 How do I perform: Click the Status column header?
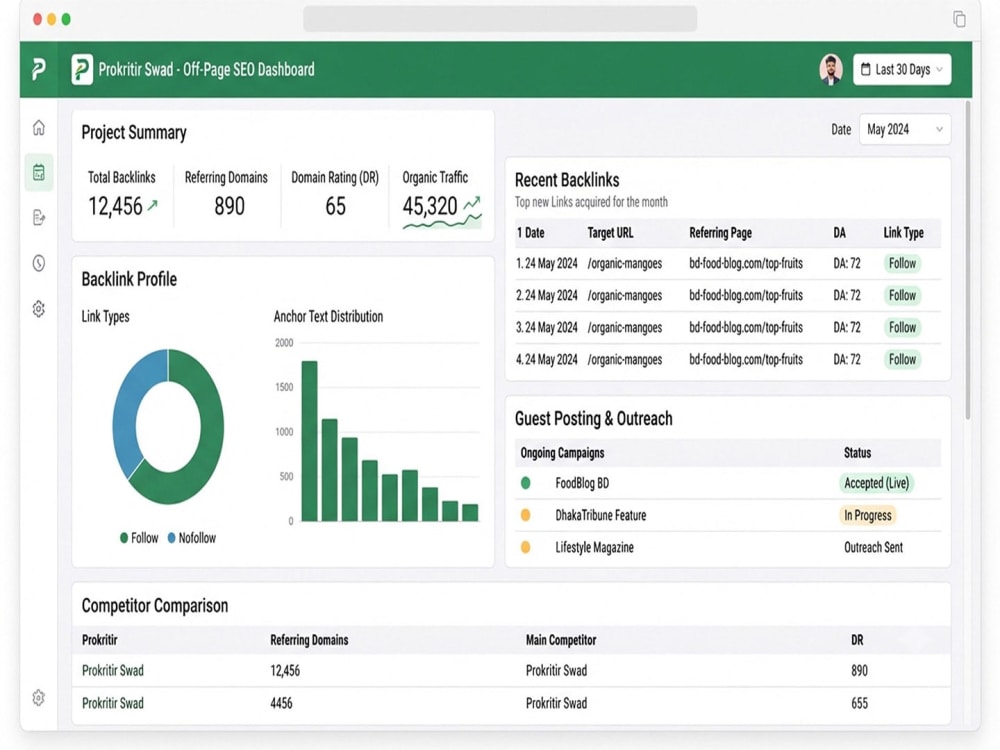pyautogui.click(x=857, y=453)
